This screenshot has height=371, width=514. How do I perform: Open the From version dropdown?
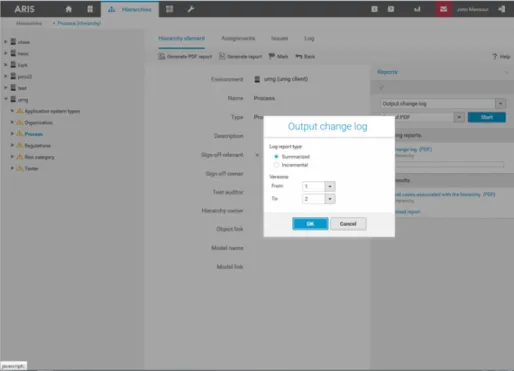[x=330, y=186]
